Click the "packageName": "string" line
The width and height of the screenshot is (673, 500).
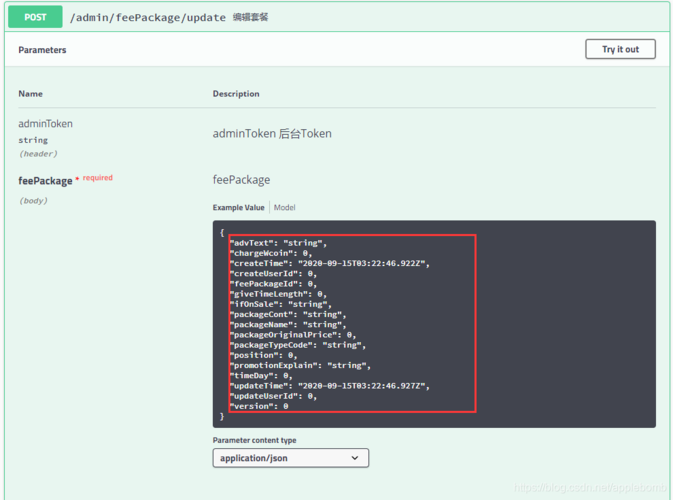coord(288,325)
